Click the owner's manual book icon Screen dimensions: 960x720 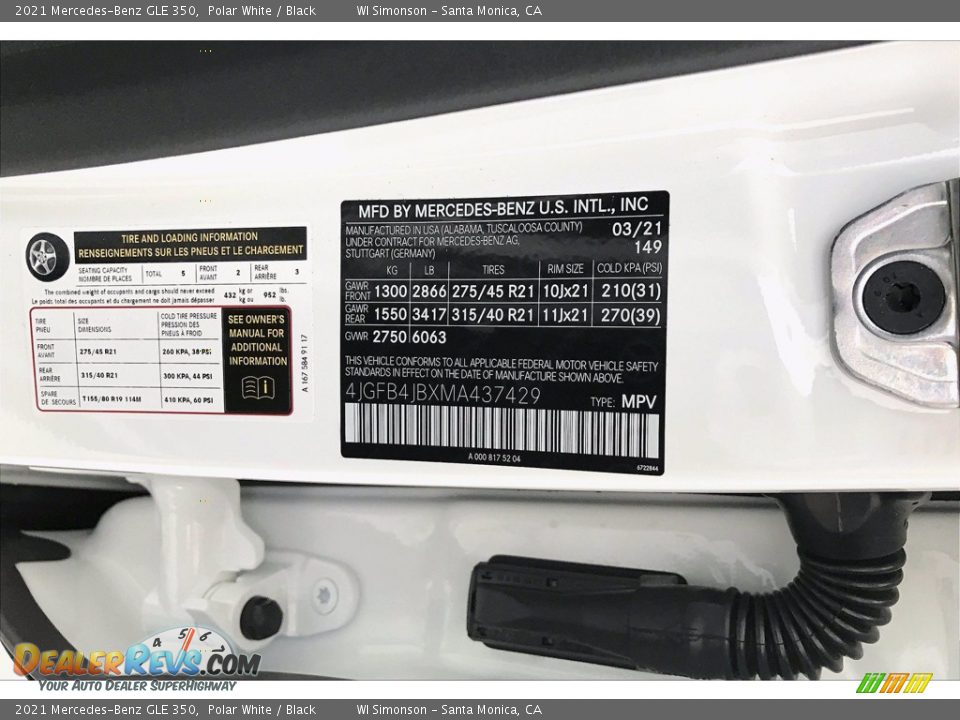pyautogui.click(x=258, y=387)
